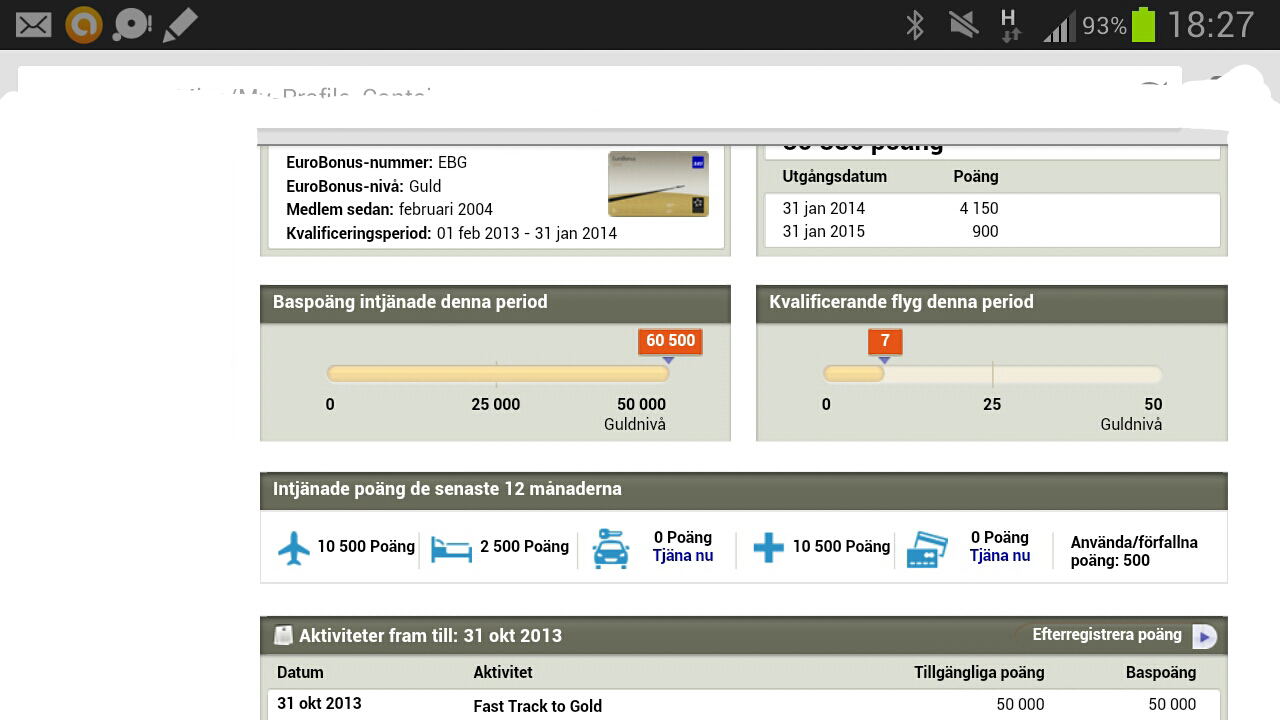The width and height of the screenshot is (1280, 720).
Task: Click the 31 okt 2013 date cell
Action: coord(319,704)
